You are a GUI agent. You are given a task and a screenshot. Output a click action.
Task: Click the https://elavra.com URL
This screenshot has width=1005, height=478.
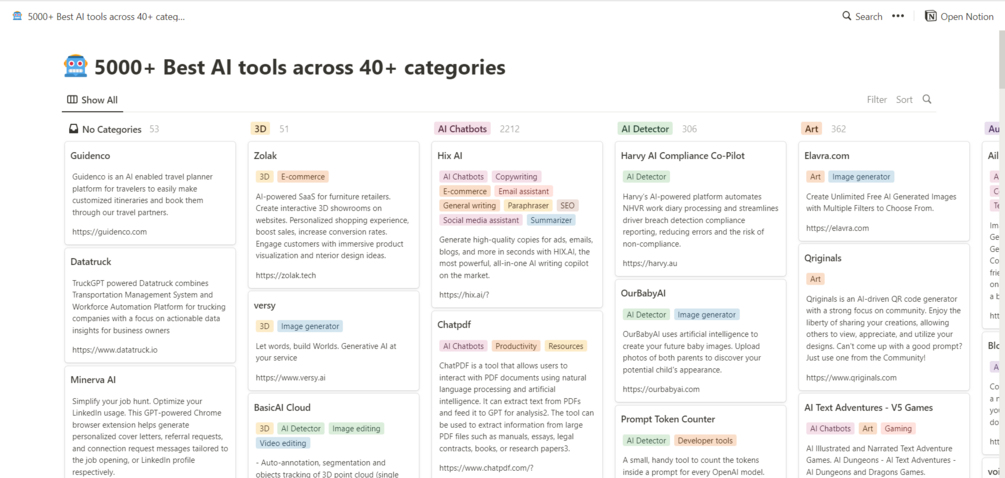[838, 228]
